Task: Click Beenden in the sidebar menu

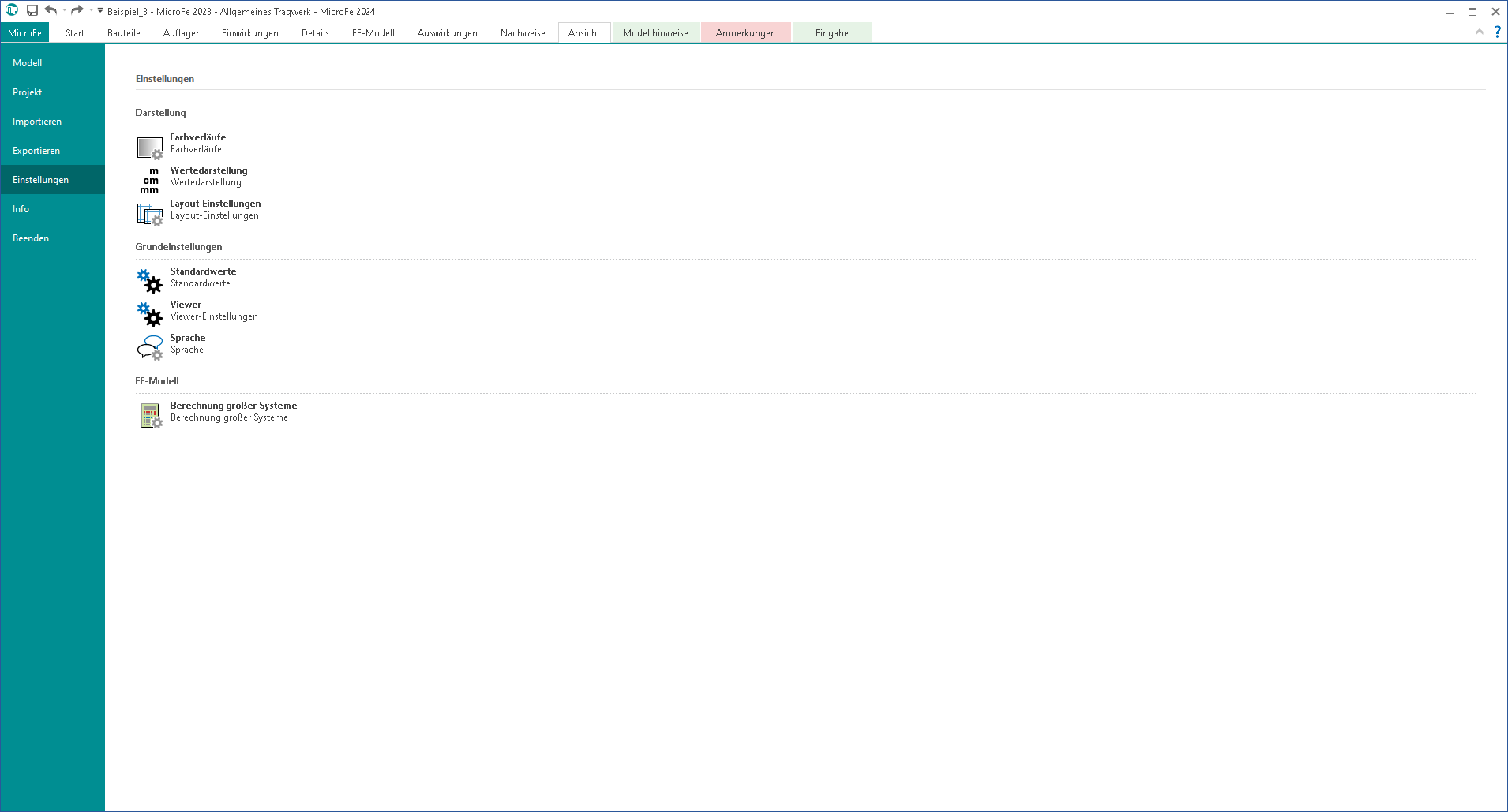Action: tap(31, 238)
